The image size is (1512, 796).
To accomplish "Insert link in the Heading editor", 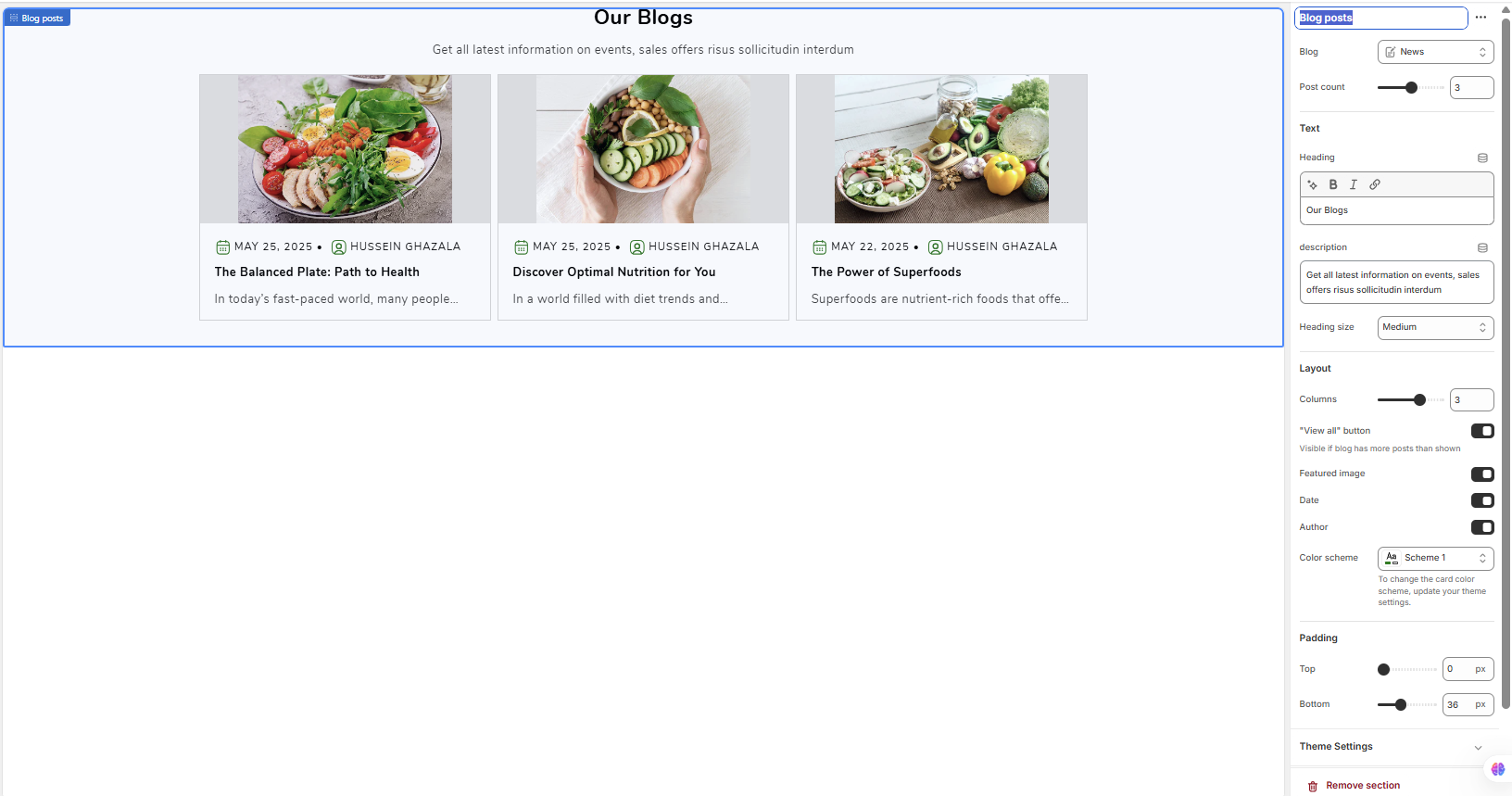I will coord(1375,184).
